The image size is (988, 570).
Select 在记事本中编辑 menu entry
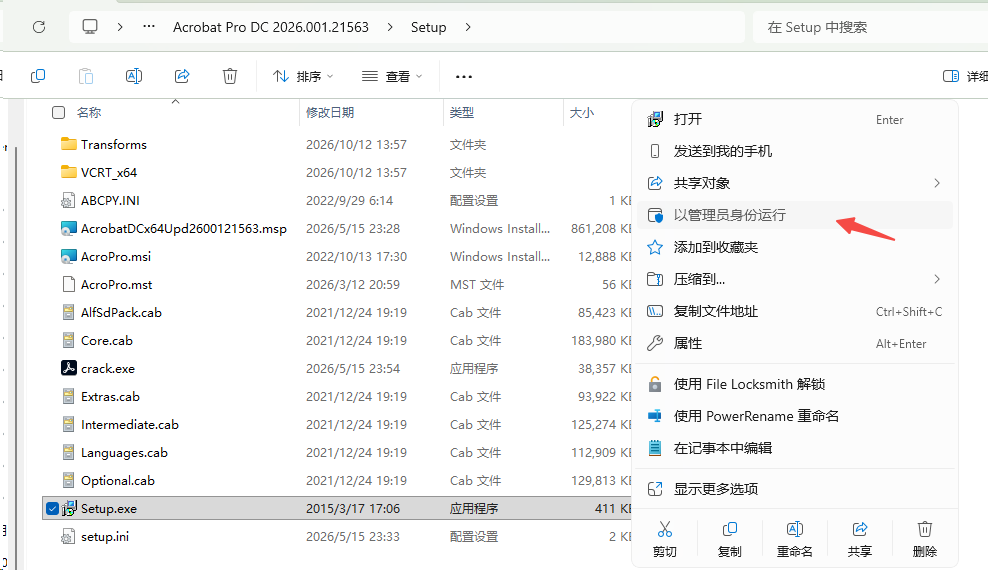tap(795, 448)
